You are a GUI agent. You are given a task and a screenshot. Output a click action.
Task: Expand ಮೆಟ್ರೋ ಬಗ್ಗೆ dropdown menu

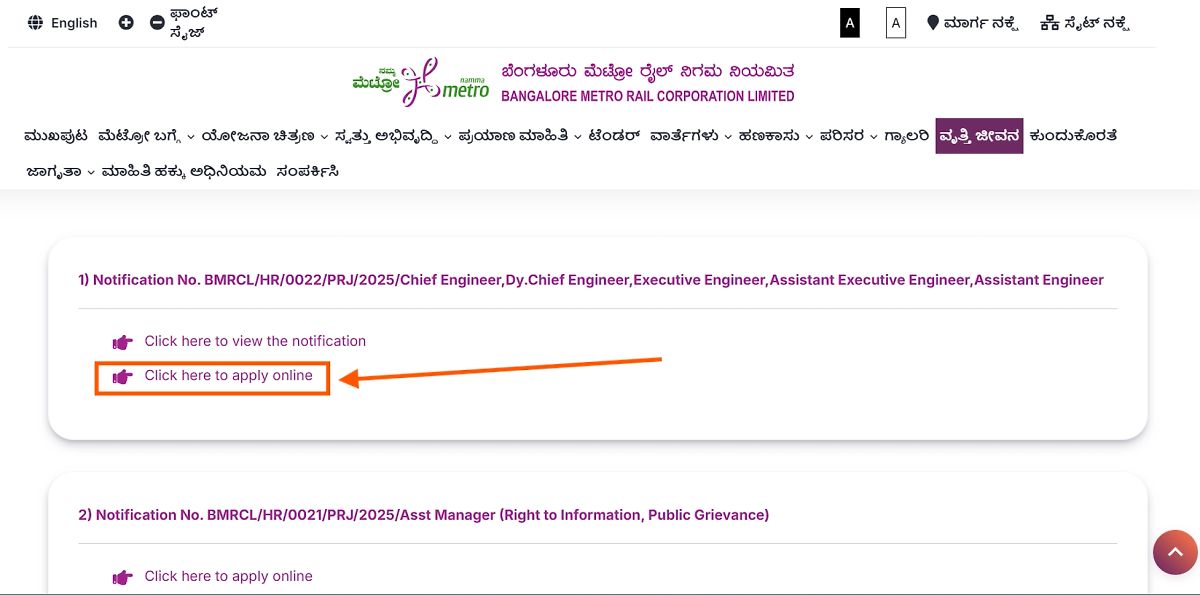146,136
